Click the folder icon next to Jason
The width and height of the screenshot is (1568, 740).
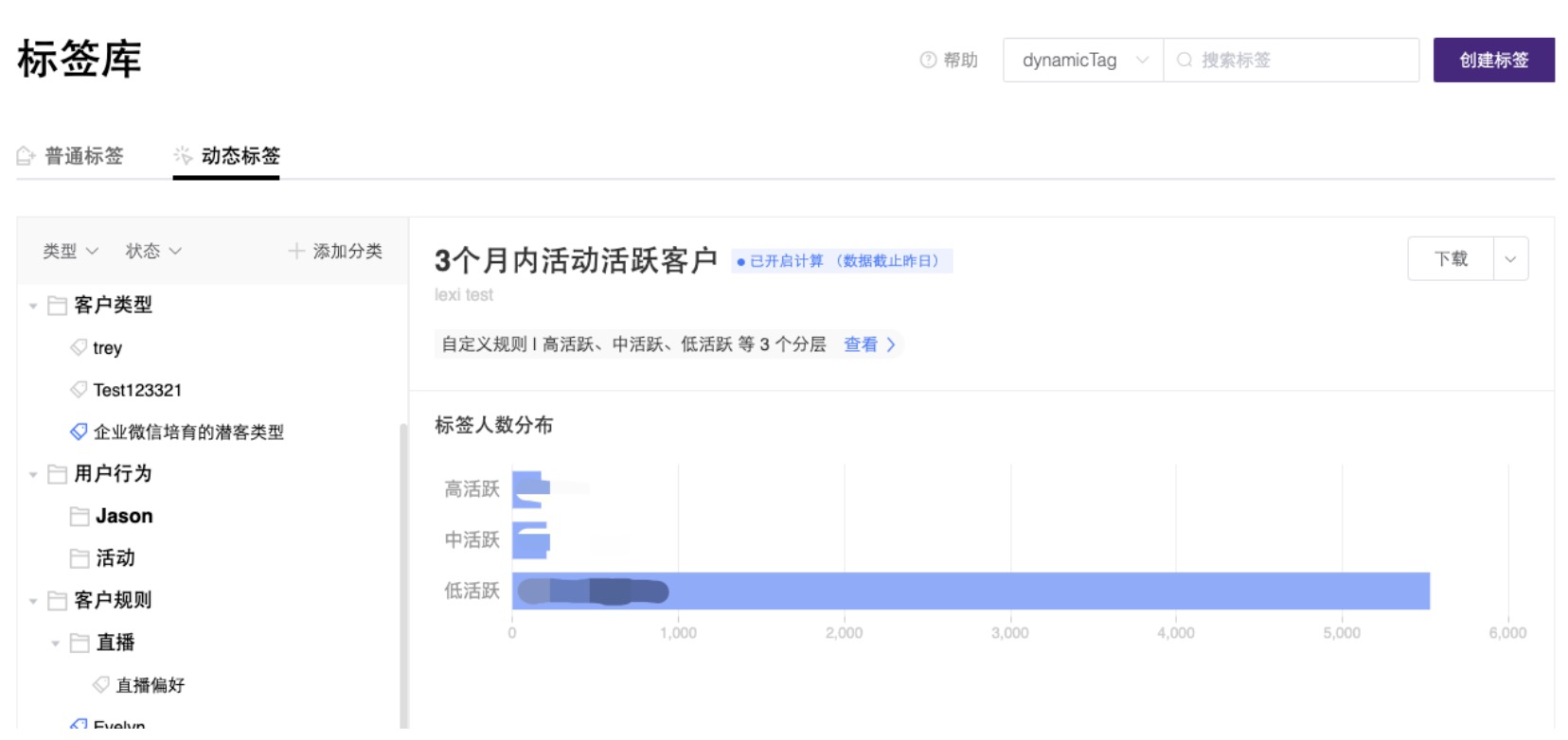(80, 516)
